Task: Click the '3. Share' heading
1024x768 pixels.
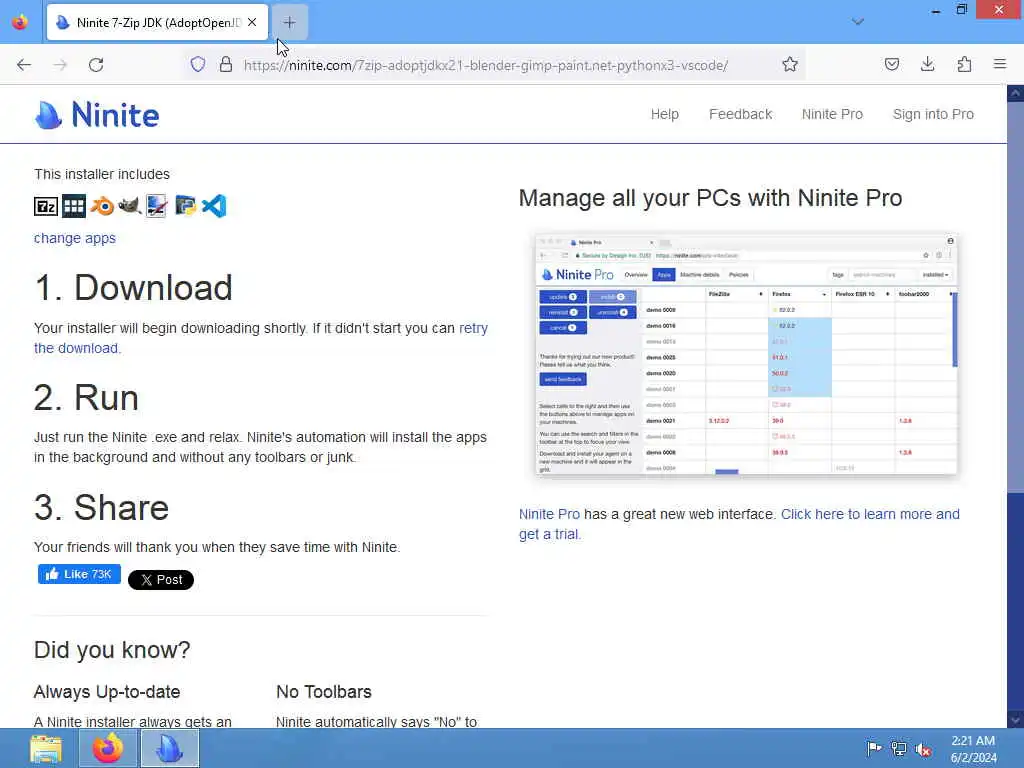Action: (101, 507)
